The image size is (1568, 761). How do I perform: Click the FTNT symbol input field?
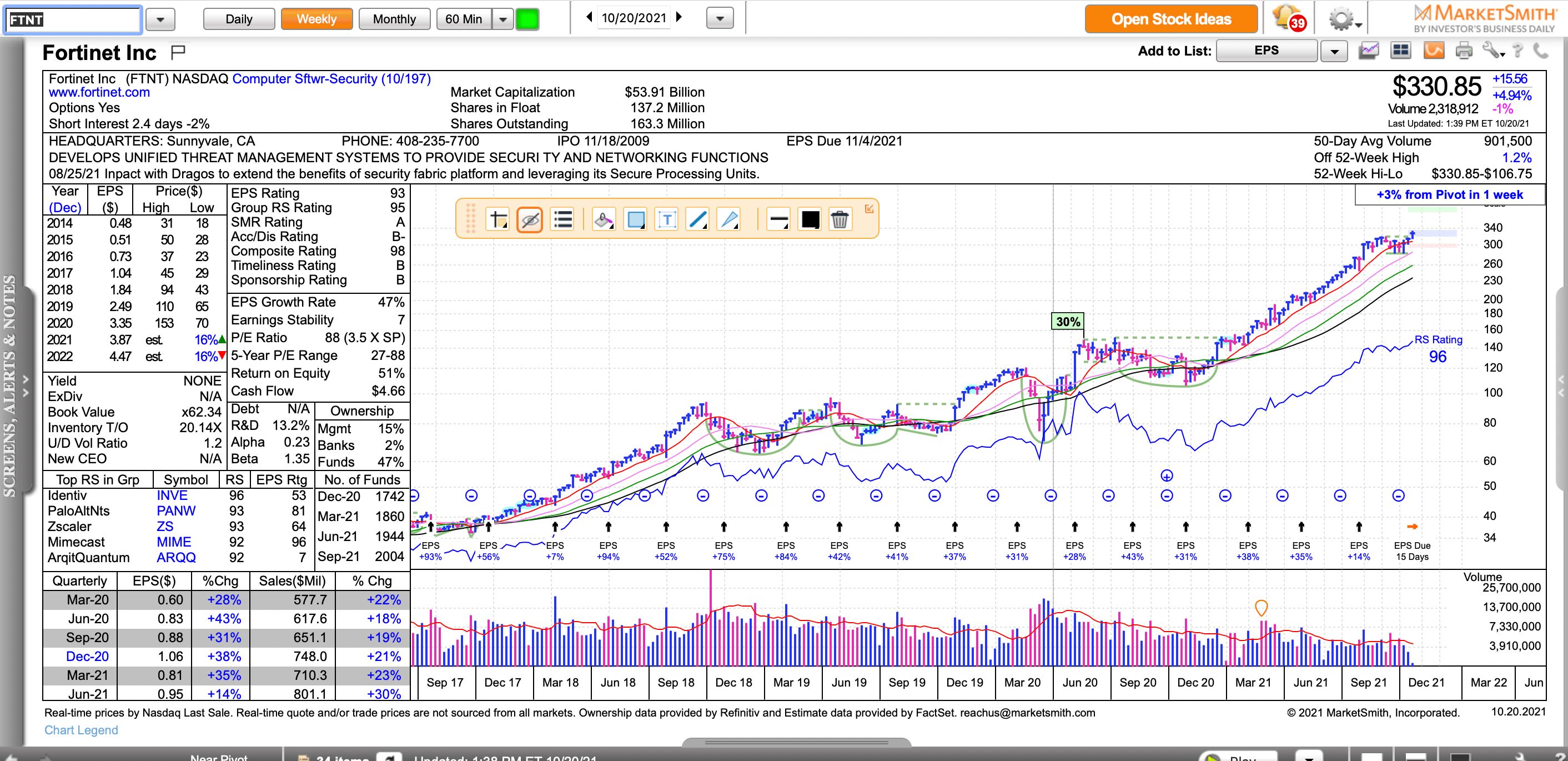(73, 19)
